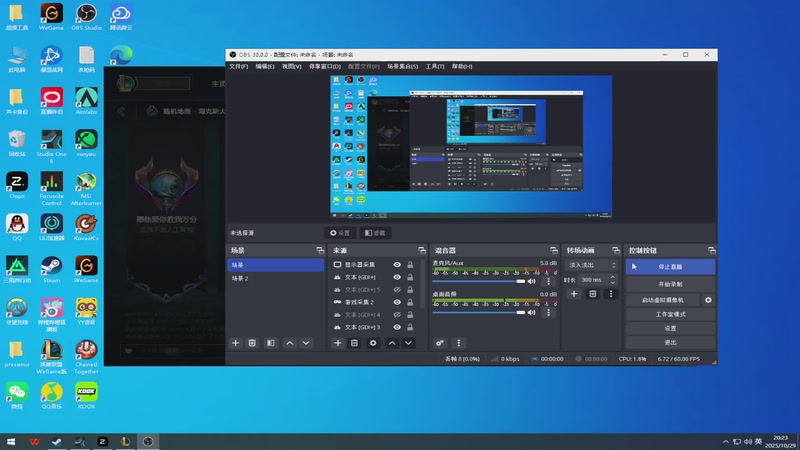Image resolution: width=800 pixels, height=450 pixels.
Task: Toggle visibility of 游戏采集 2 source
Action: (x=397, y=302)
